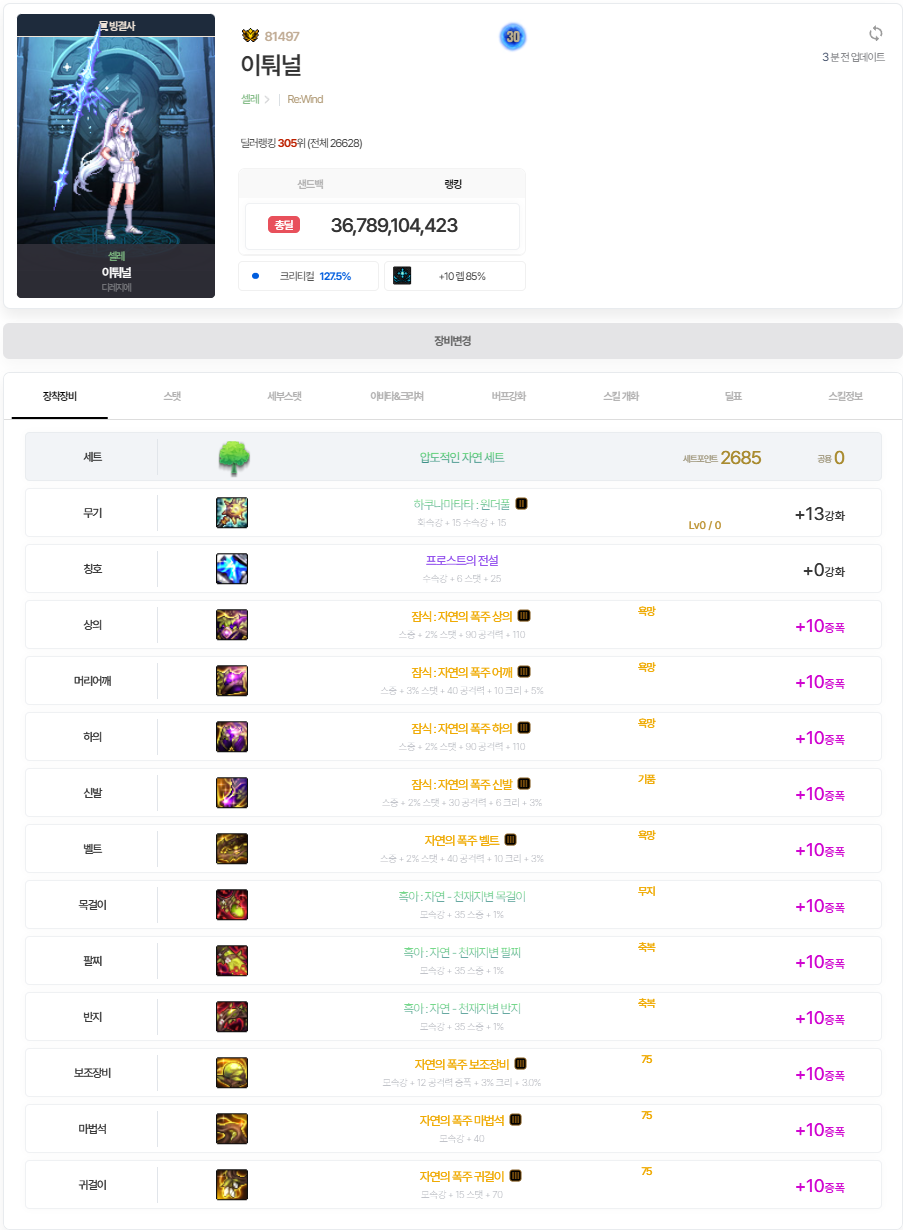Click the 장비변경 button
Screen dimensions: 903x1230
click(x=452, y=341)
